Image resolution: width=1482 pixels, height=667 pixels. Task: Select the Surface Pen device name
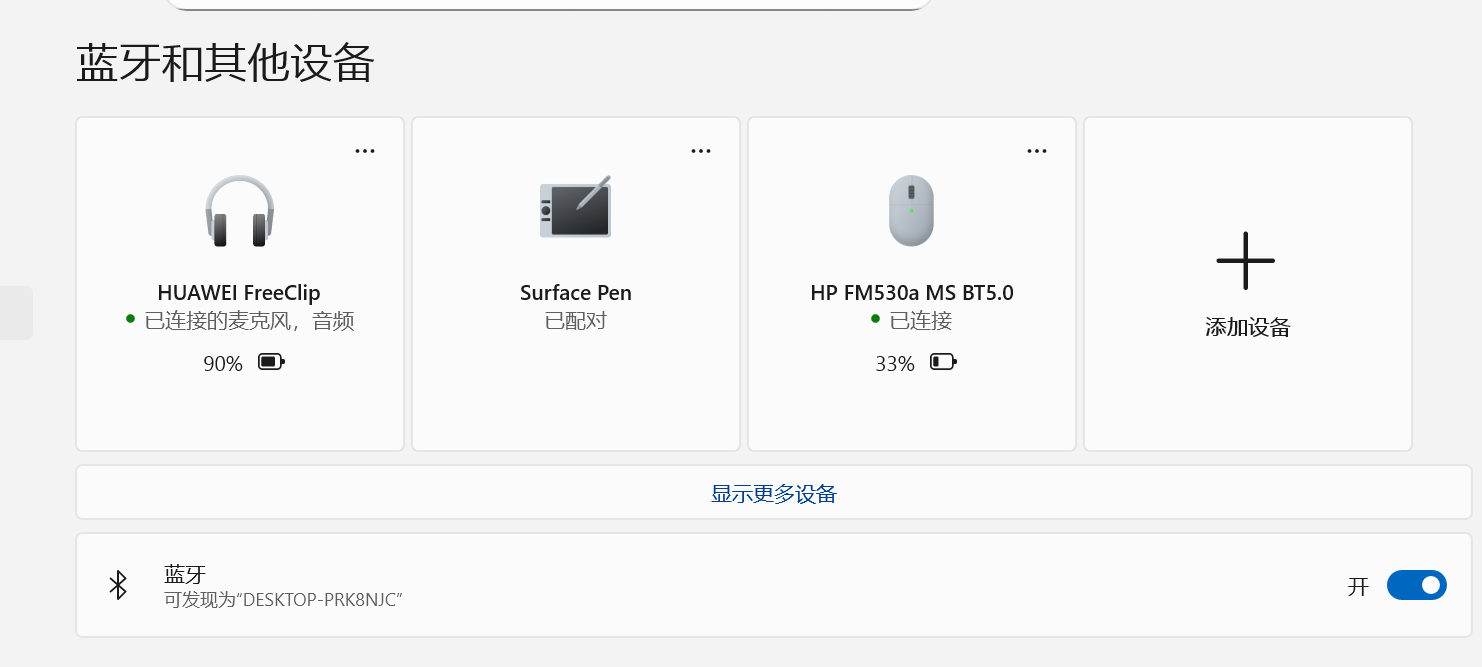pyautogui.click(x=576, y=293)
